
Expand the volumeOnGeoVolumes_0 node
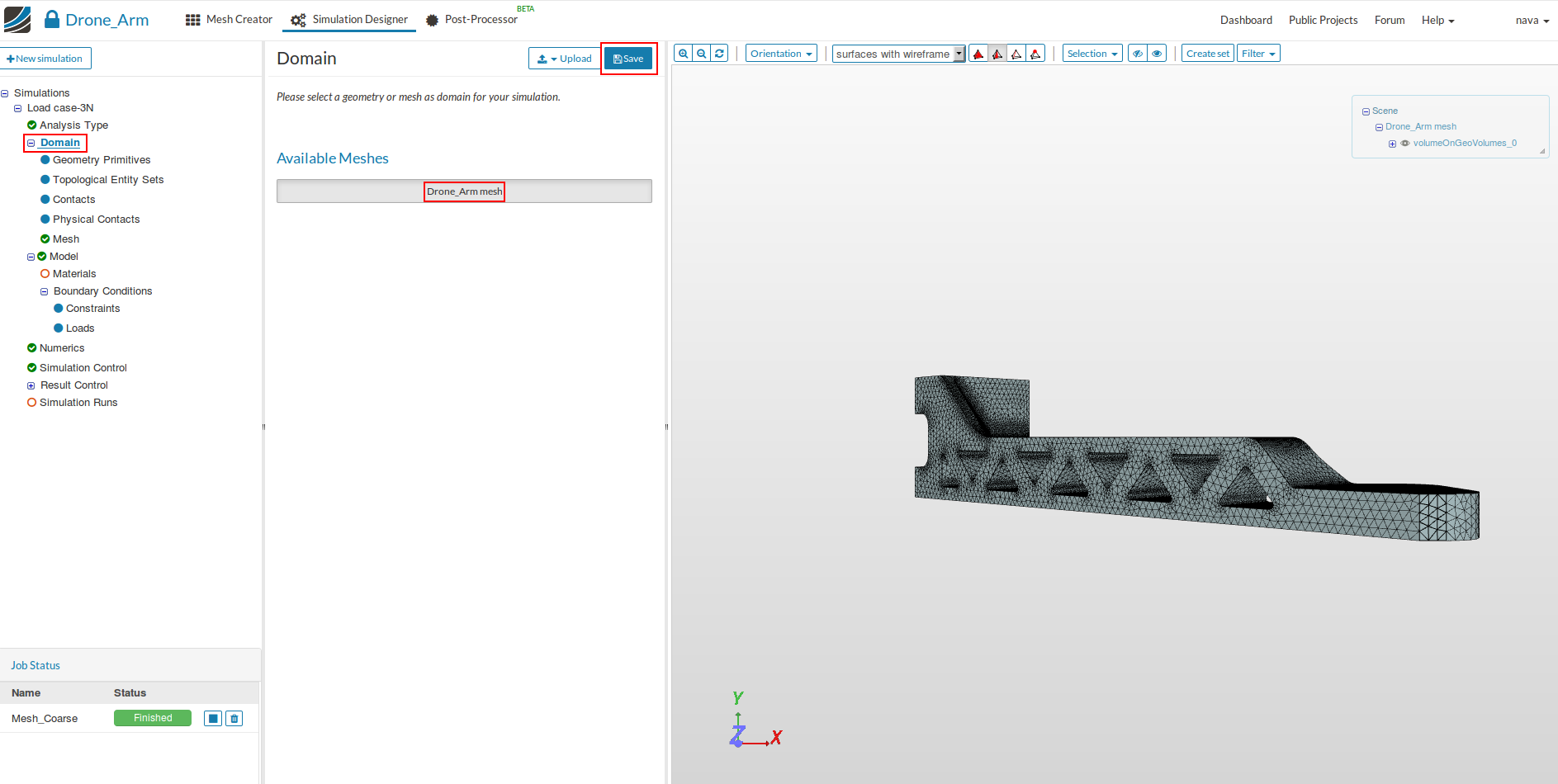pos(1392,144)
